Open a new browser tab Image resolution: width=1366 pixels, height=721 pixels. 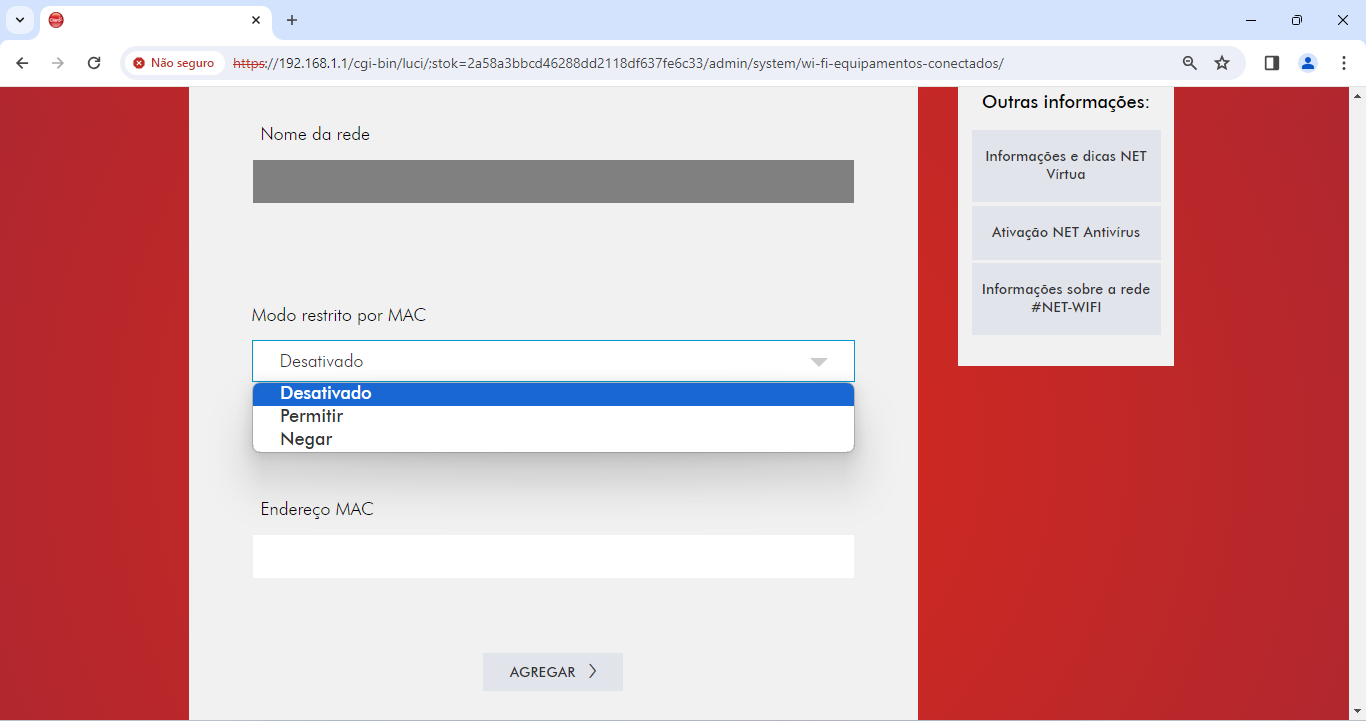point(292,20)
